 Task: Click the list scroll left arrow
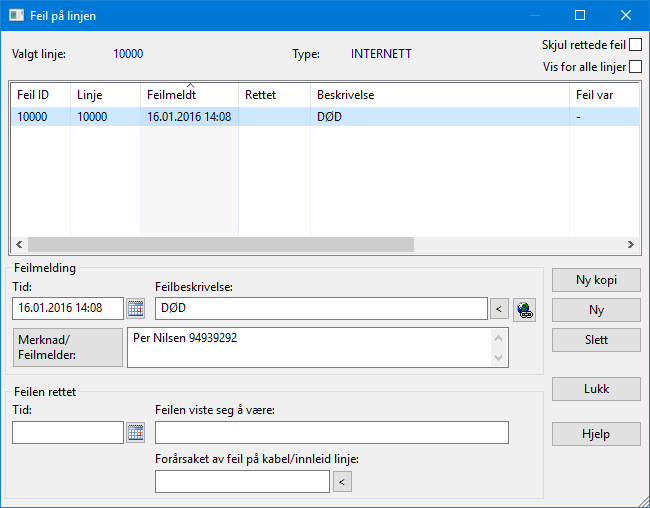[x=19, y=245]
